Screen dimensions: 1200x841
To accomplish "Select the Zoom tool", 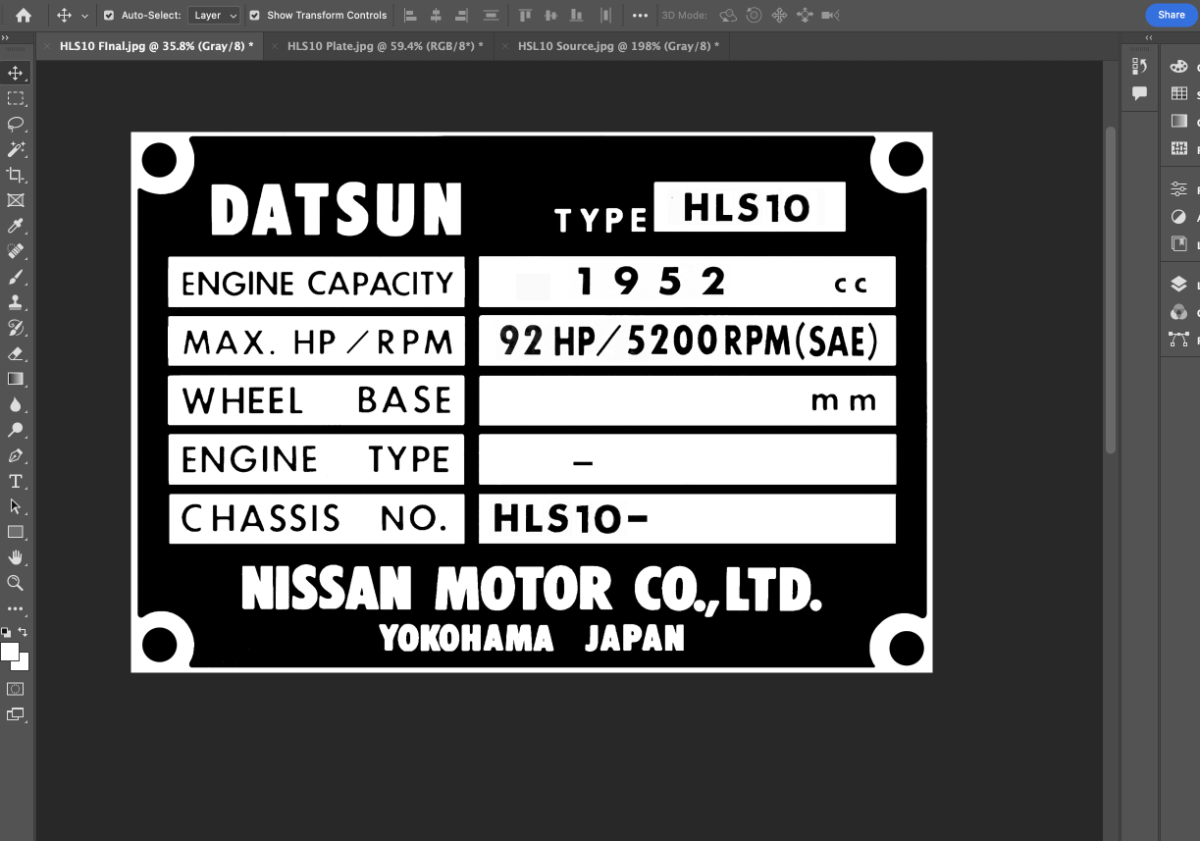I will 15,583.
